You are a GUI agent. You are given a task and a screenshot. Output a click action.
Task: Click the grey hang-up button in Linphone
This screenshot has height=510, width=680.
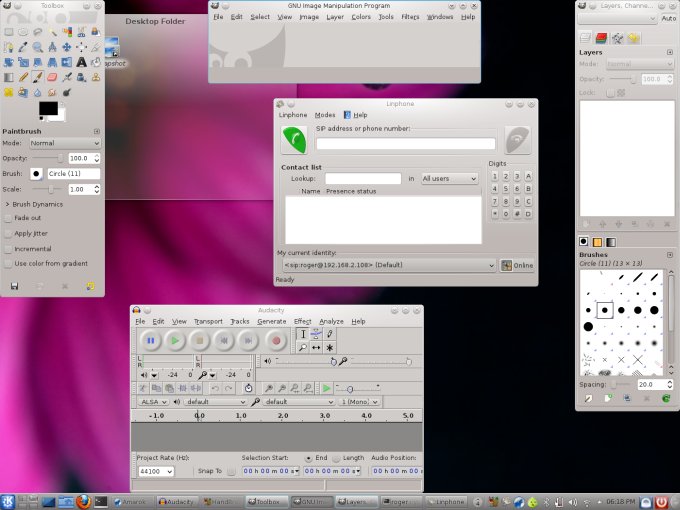tap(518, 140)
